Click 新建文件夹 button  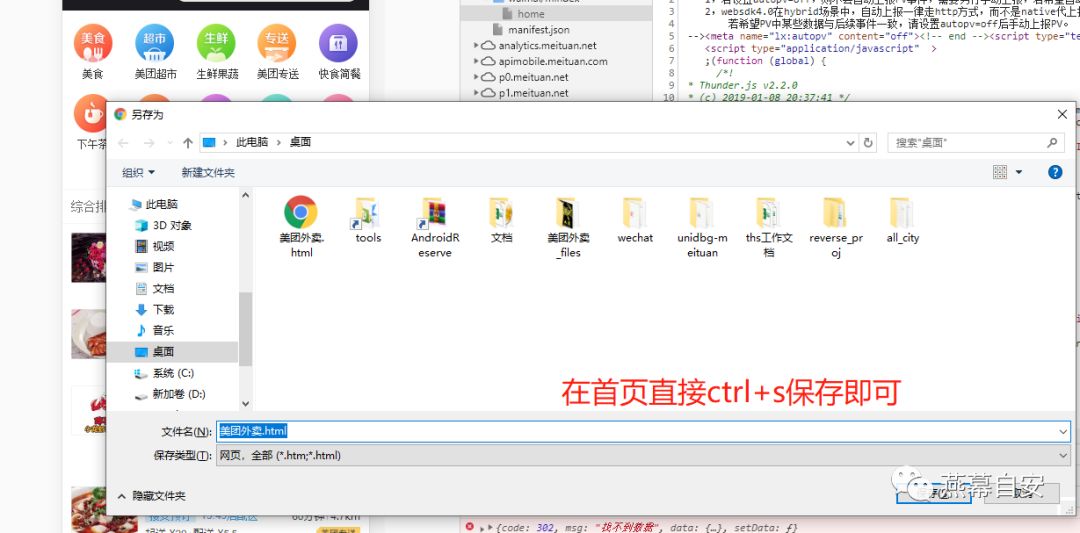[208, 172]
